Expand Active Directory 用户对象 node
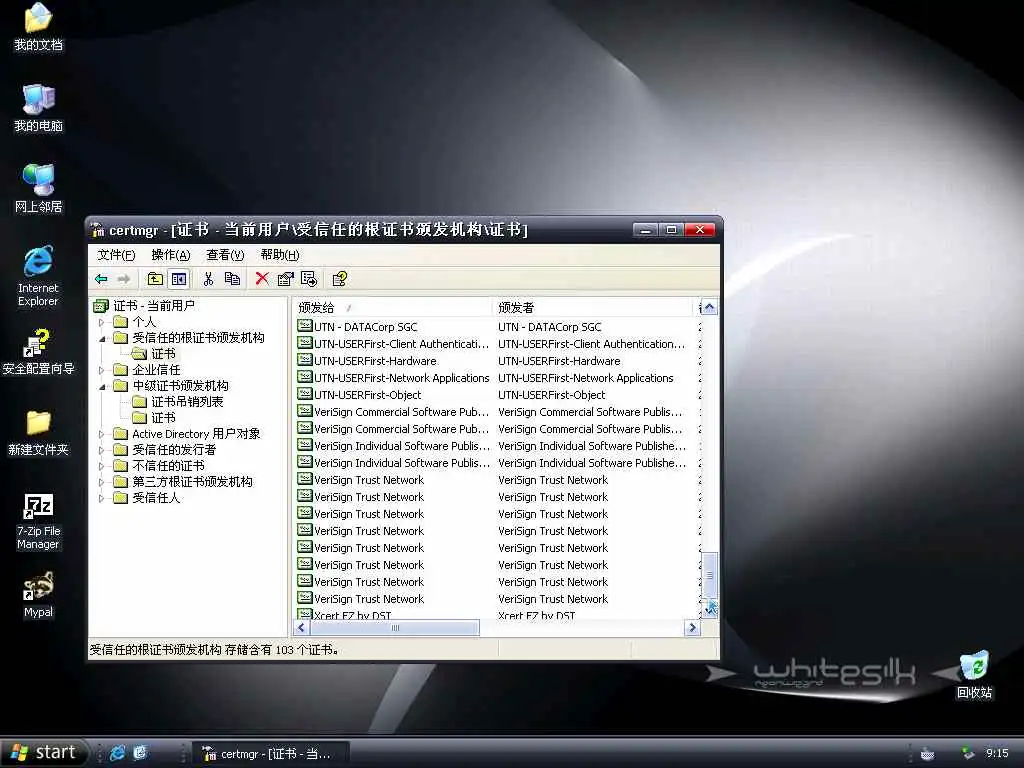Screen dimensions: 1024x768 tap(101, 434)
